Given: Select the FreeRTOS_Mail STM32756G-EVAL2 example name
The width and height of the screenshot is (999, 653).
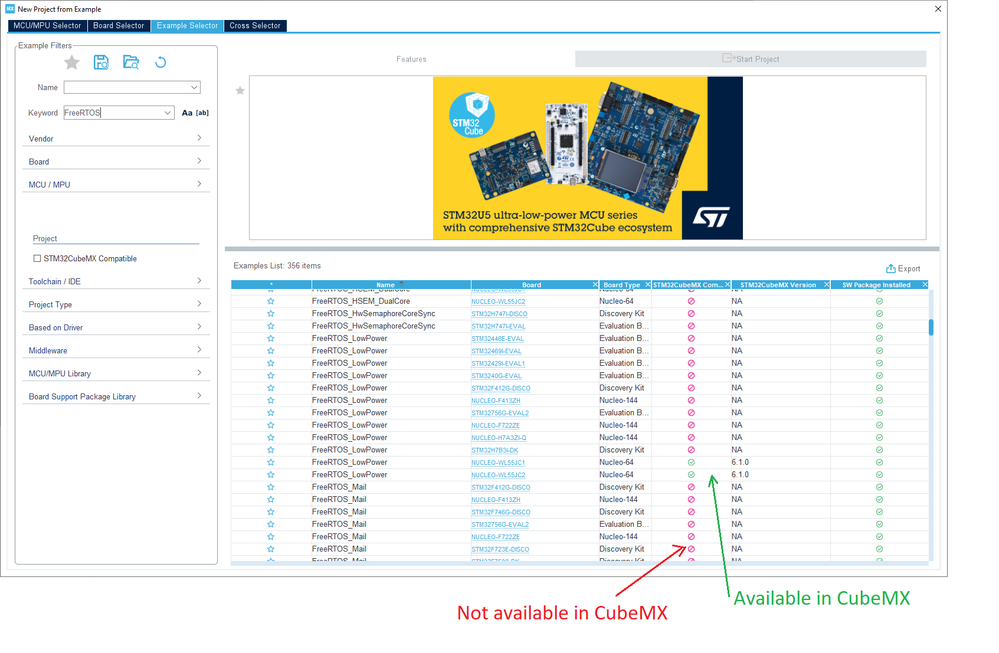Looking at the screenshot, I should click(339, 524).
